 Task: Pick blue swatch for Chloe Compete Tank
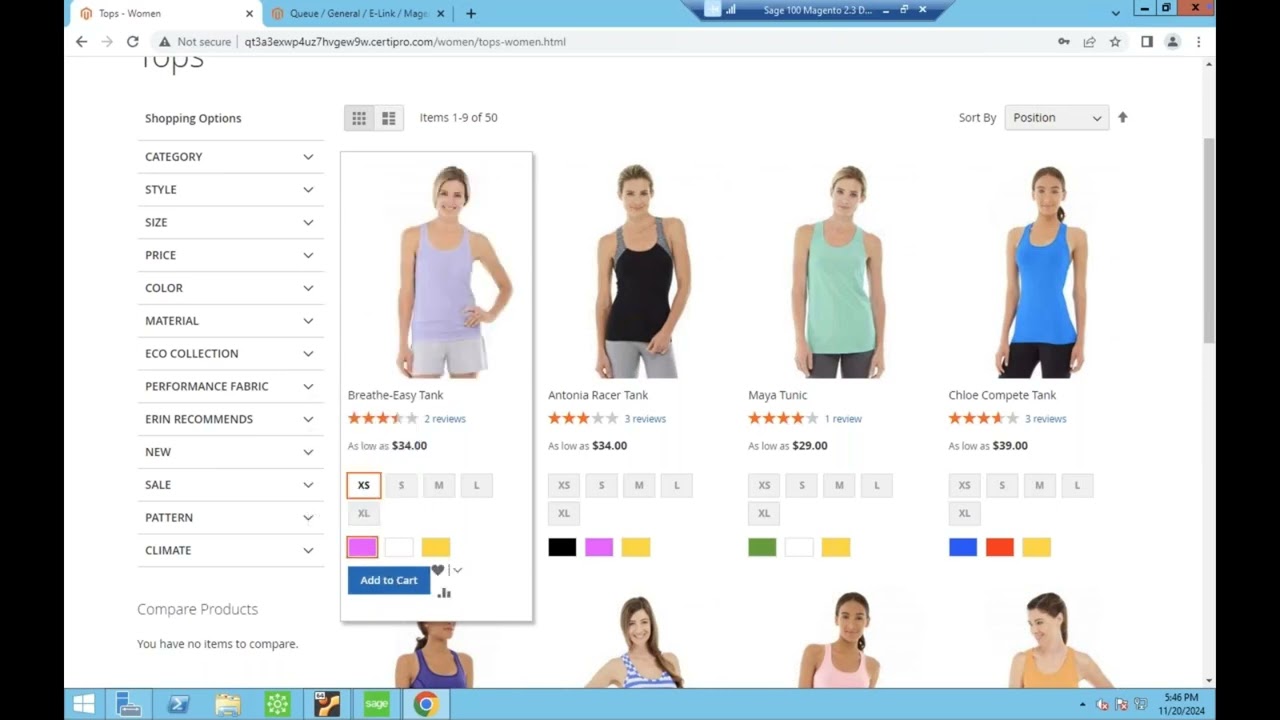click(x=963, y=547)
